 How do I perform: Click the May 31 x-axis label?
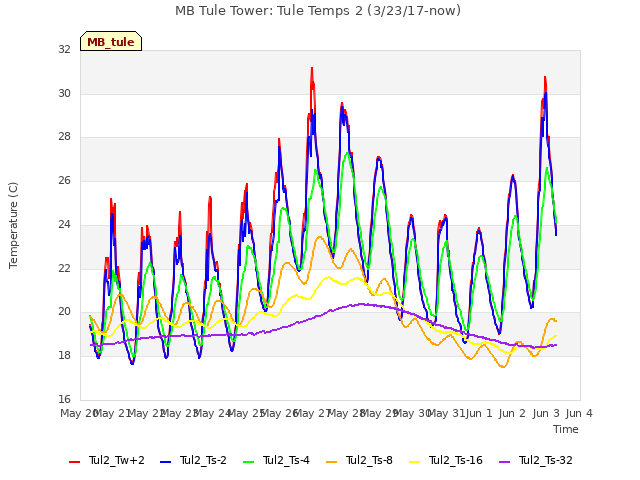pyautogui.click(x=446, y=413)
